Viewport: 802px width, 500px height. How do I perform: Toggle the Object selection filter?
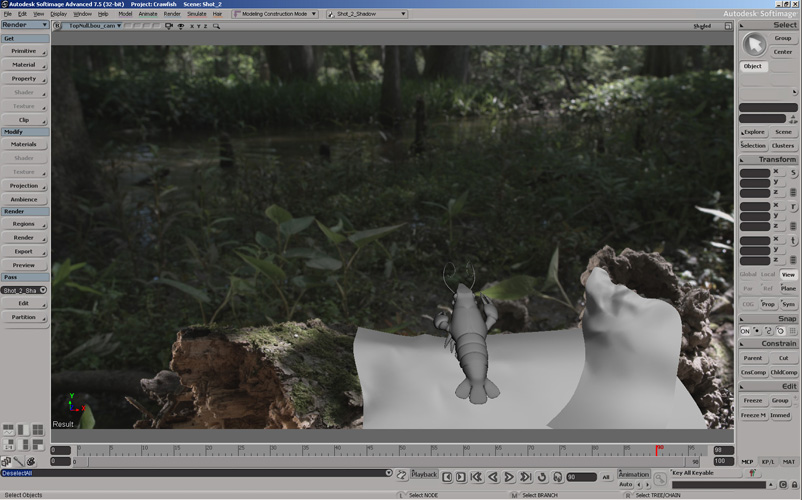tap(753, 66)
